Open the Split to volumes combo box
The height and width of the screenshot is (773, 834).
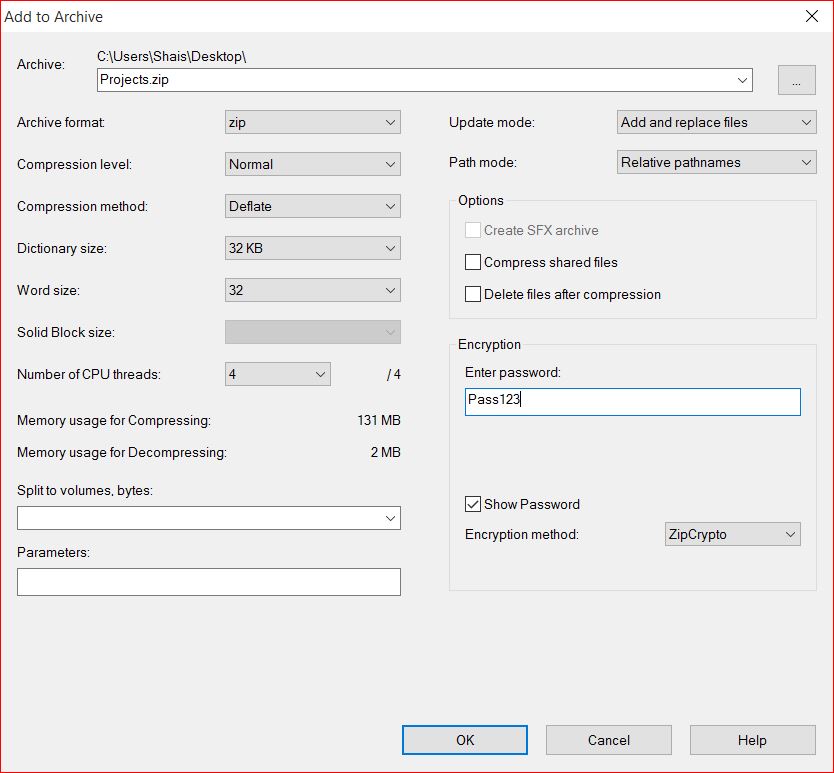pos(208,518)
